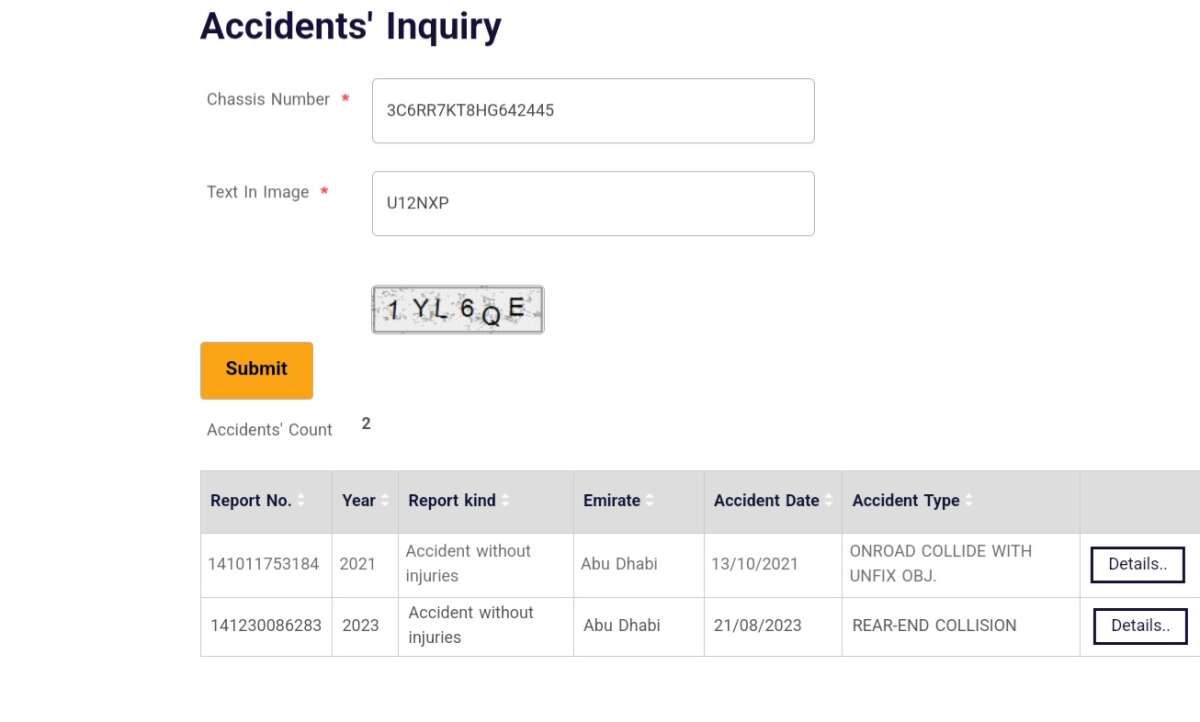Open Details for the 2021 accident report
This screenshot has height=722, width=1200.
coord(1137,565)
